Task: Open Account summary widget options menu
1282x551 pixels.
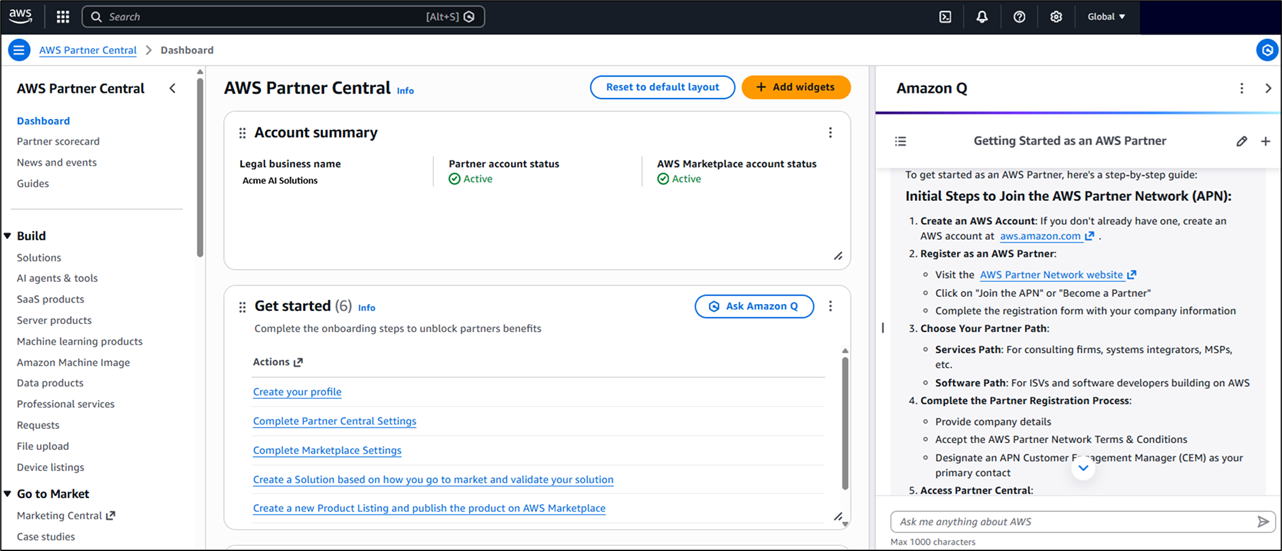Action: 830,133
